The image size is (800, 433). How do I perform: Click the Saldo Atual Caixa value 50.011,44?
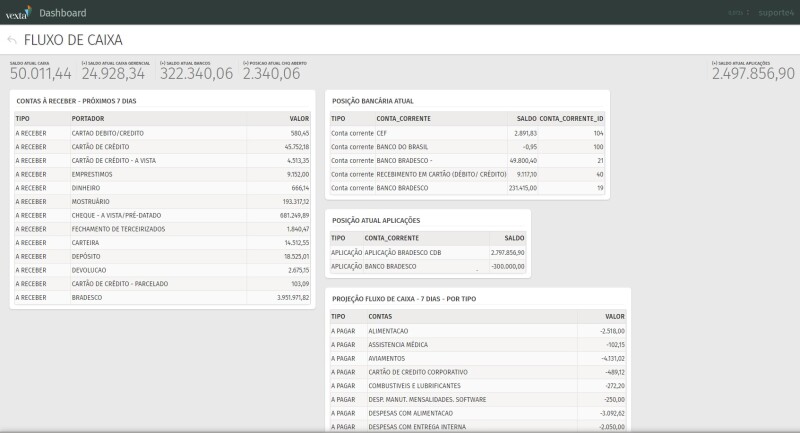40,74
